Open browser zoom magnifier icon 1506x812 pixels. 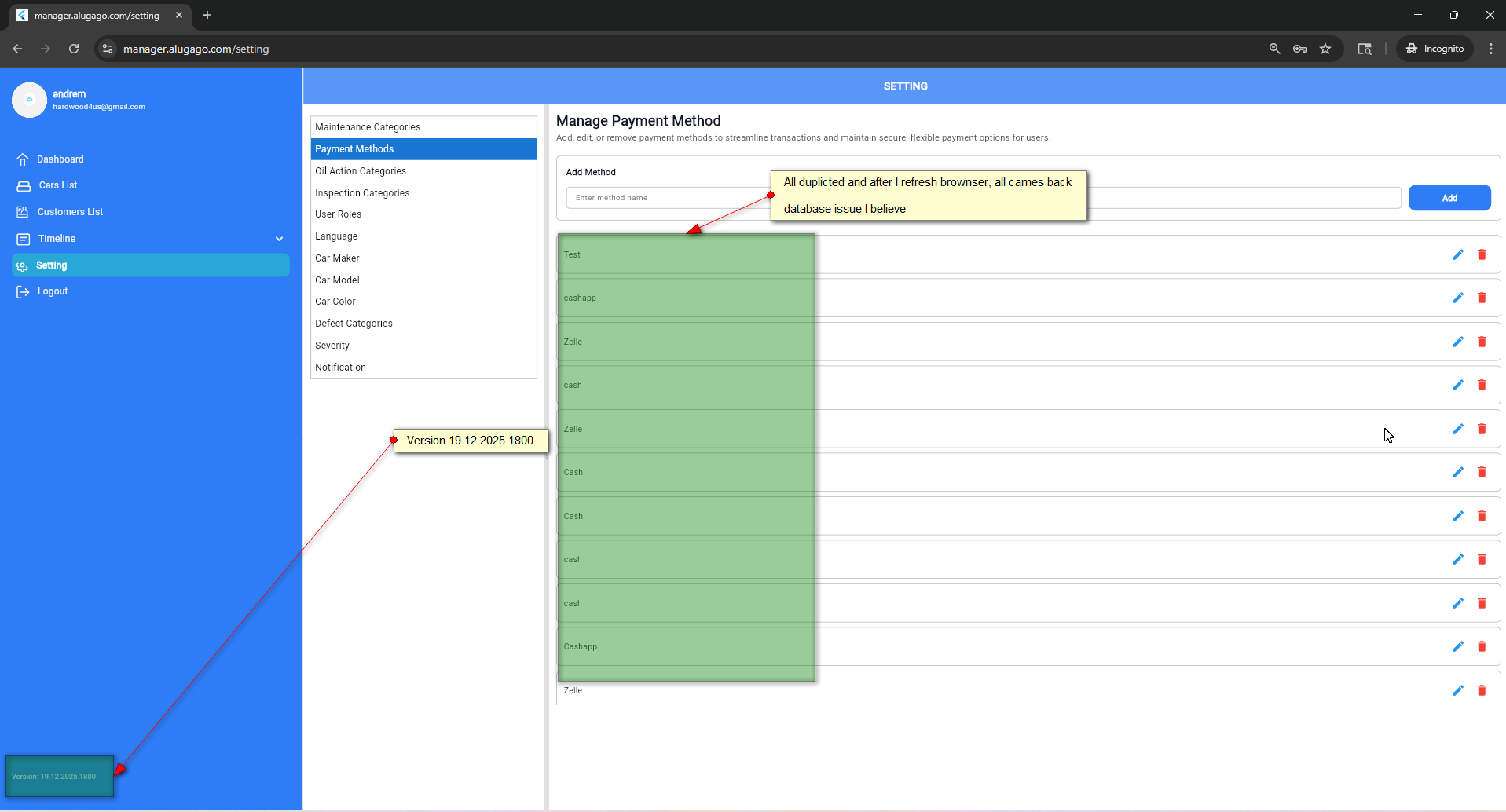pyautogui.click(x=1274, y=49)
